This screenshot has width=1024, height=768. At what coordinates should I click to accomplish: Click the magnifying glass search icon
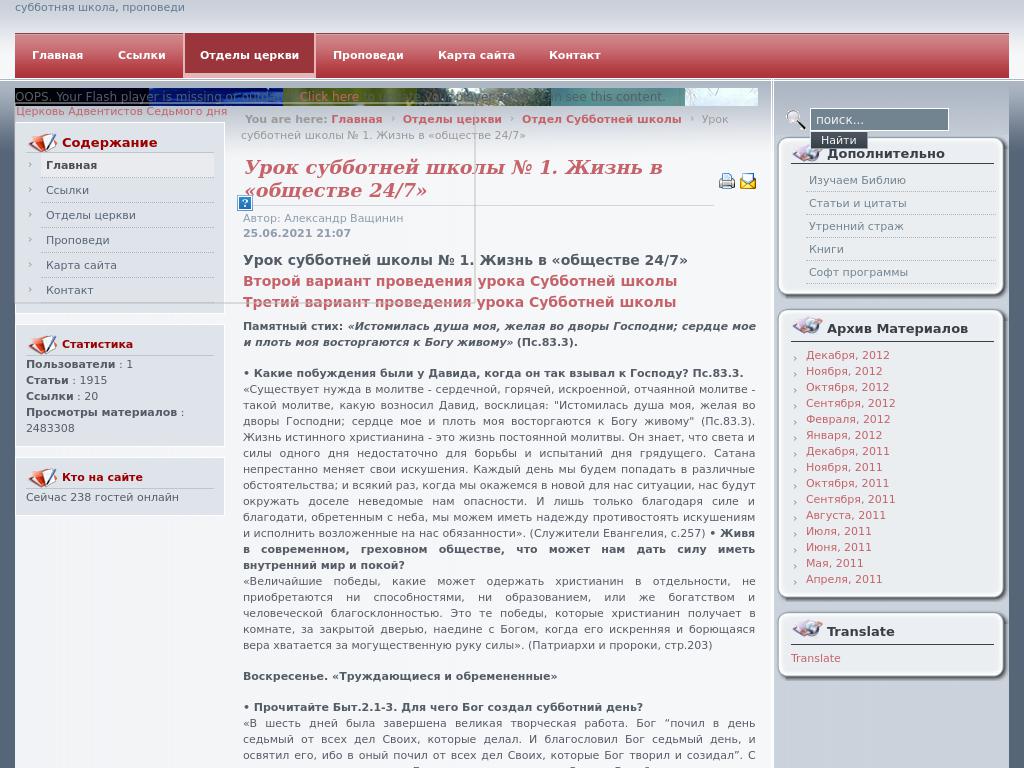[x=796, y=119]
